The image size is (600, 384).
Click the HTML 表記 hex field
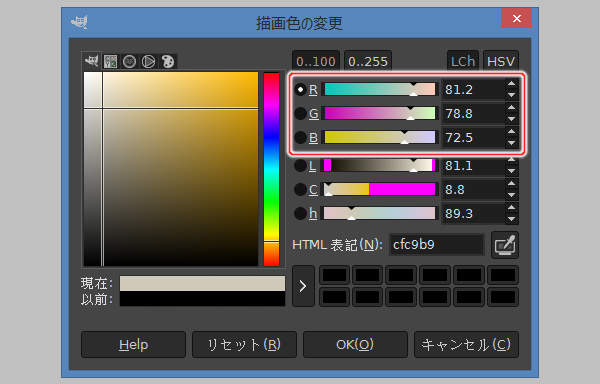tap(437, 245)
